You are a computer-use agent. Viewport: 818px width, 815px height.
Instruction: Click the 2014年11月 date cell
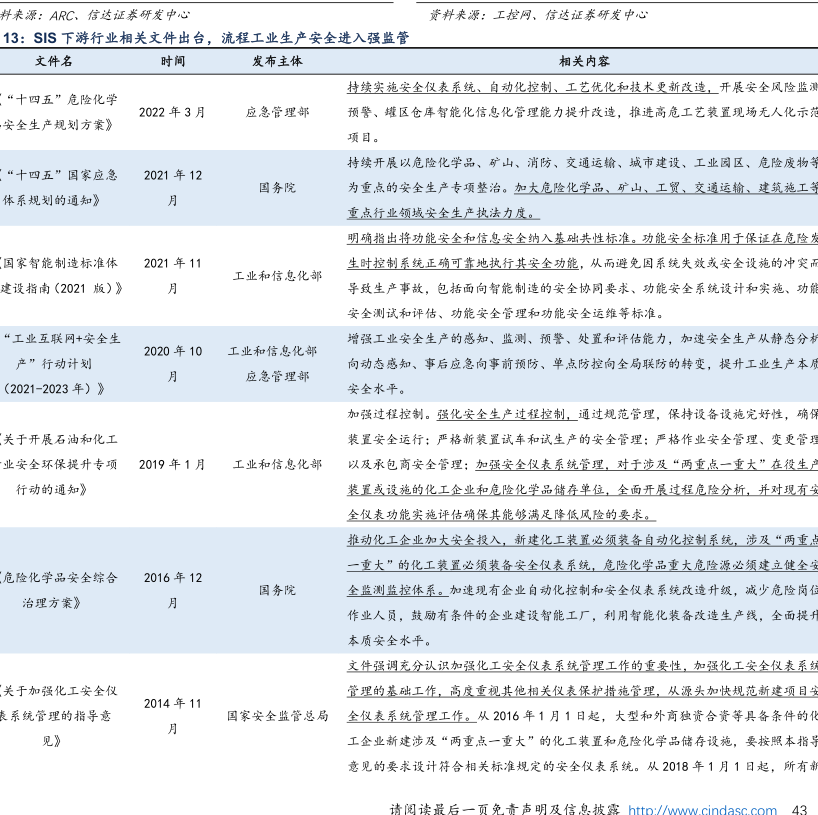[x=172, y=716]
